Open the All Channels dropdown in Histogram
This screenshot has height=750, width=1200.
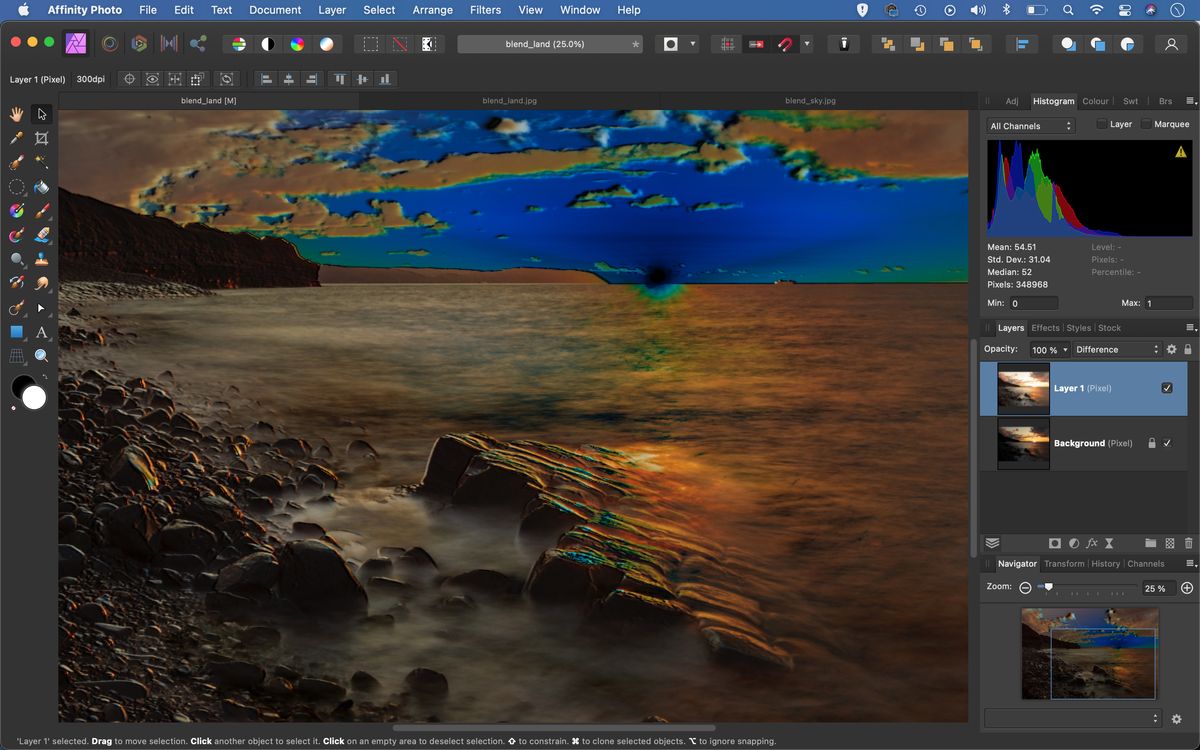(1030, 125)
